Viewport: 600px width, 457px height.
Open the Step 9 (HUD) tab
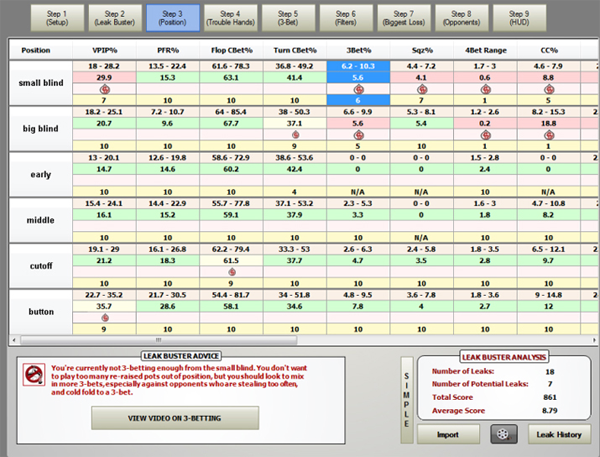pyautogui.click(x=519, y=18)
